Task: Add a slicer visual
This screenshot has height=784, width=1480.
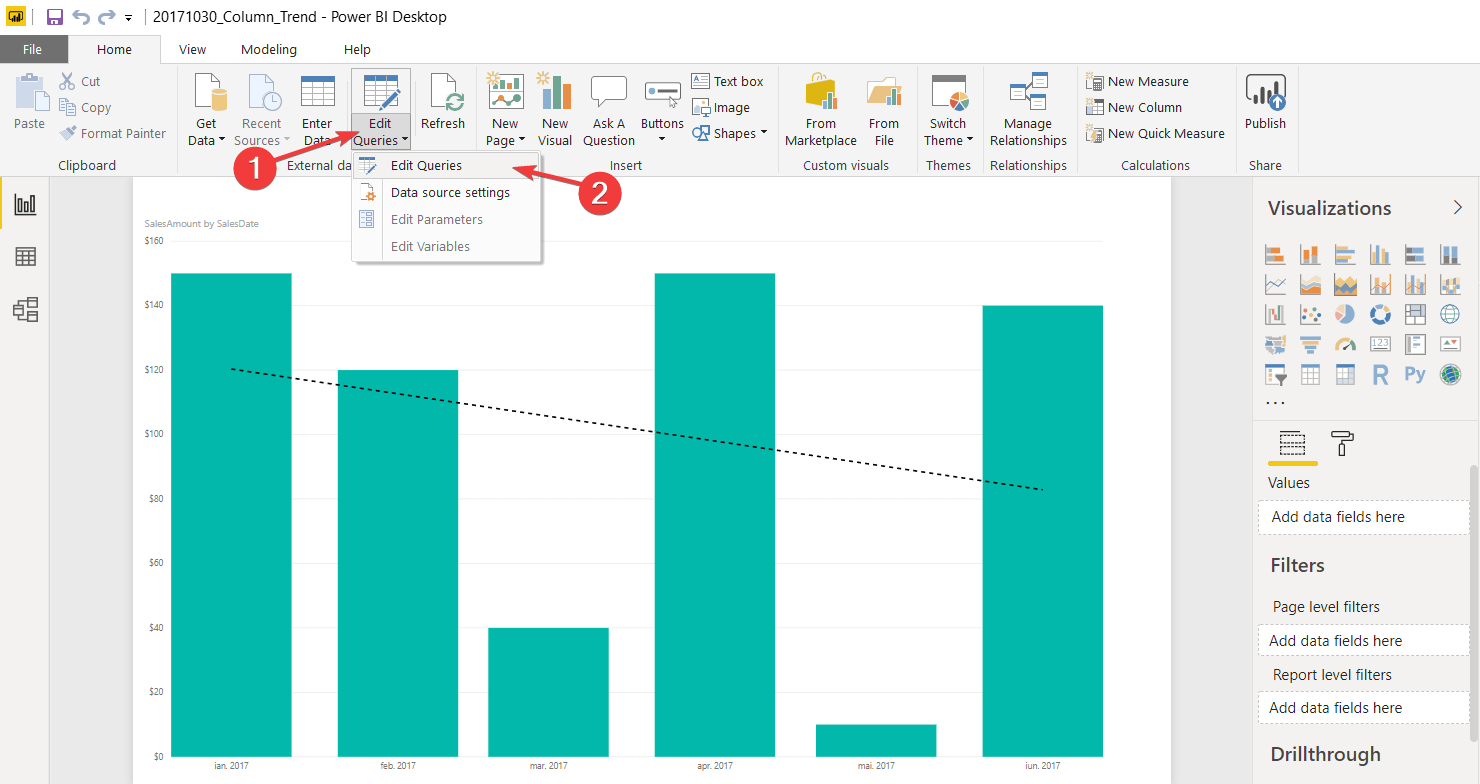Action: 1276,374
